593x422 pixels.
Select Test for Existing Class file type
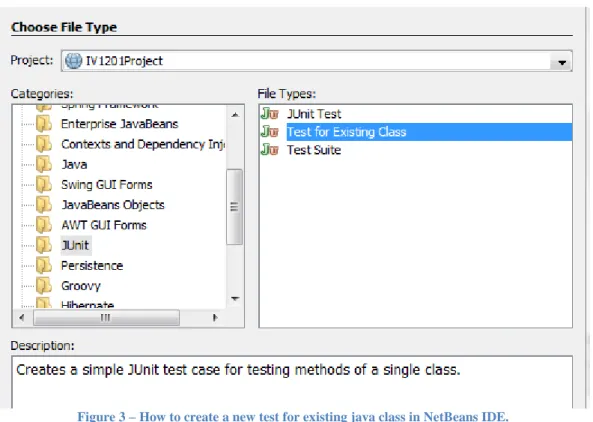coord(429,132)
